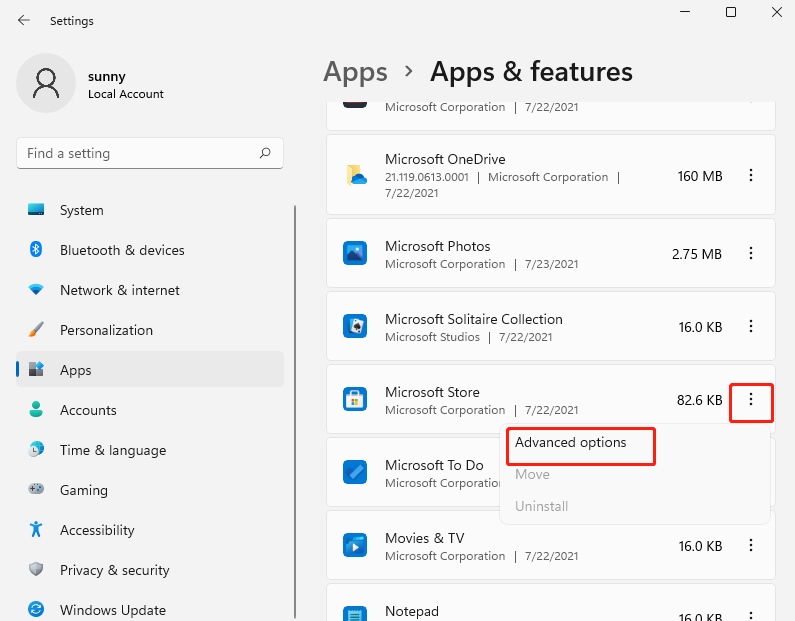This screenshot has width=795, height=621.
Task: Open Gaming settings
Action: (150, 490)
